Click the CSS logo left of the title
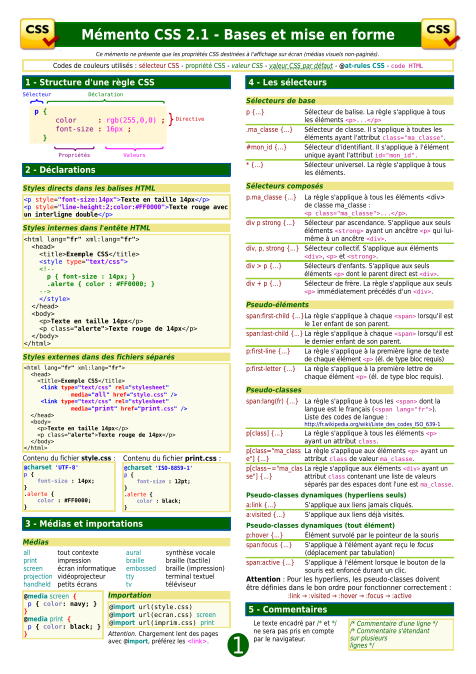476x674 pixels. click(39, 34)
